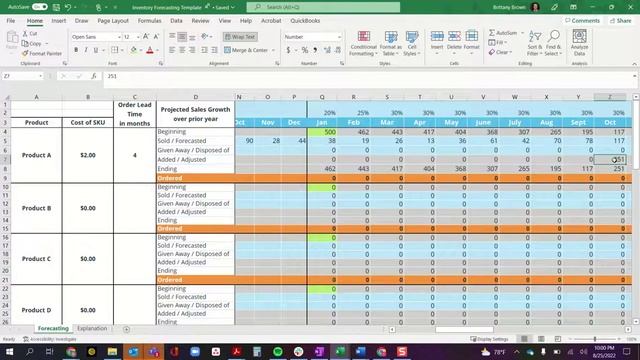Click Merge & Center button
This screenshot has height=360, width=640.
(246, 50)
